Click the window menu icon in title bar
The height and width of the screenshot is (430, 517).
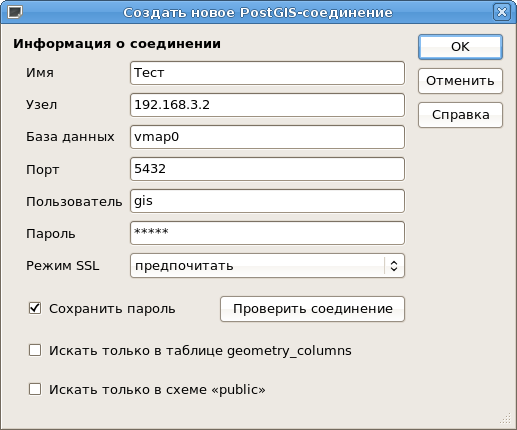(15, 12)
